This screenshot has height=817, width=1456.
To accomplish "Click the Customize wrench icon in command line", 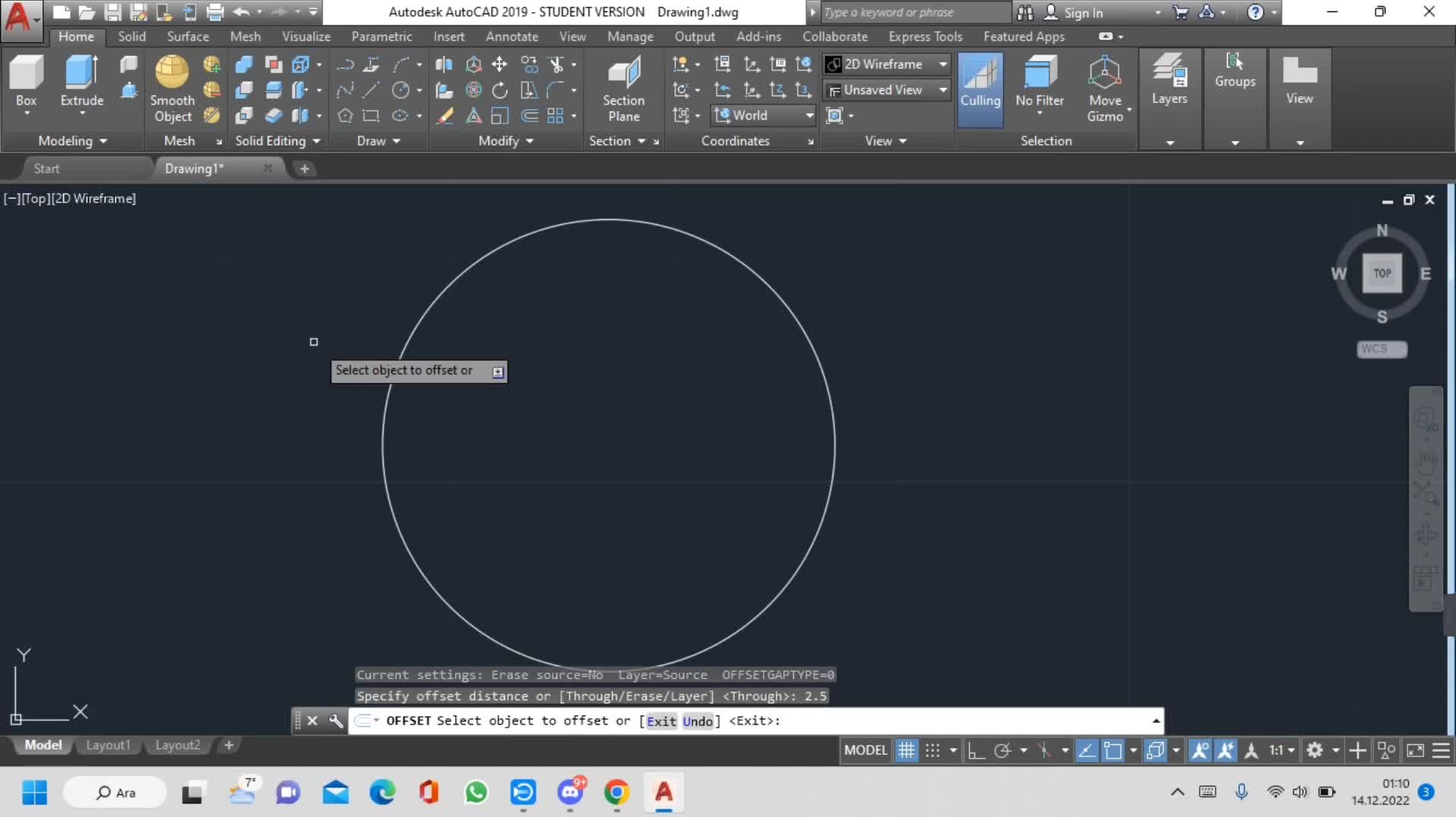I will [335, 721].
